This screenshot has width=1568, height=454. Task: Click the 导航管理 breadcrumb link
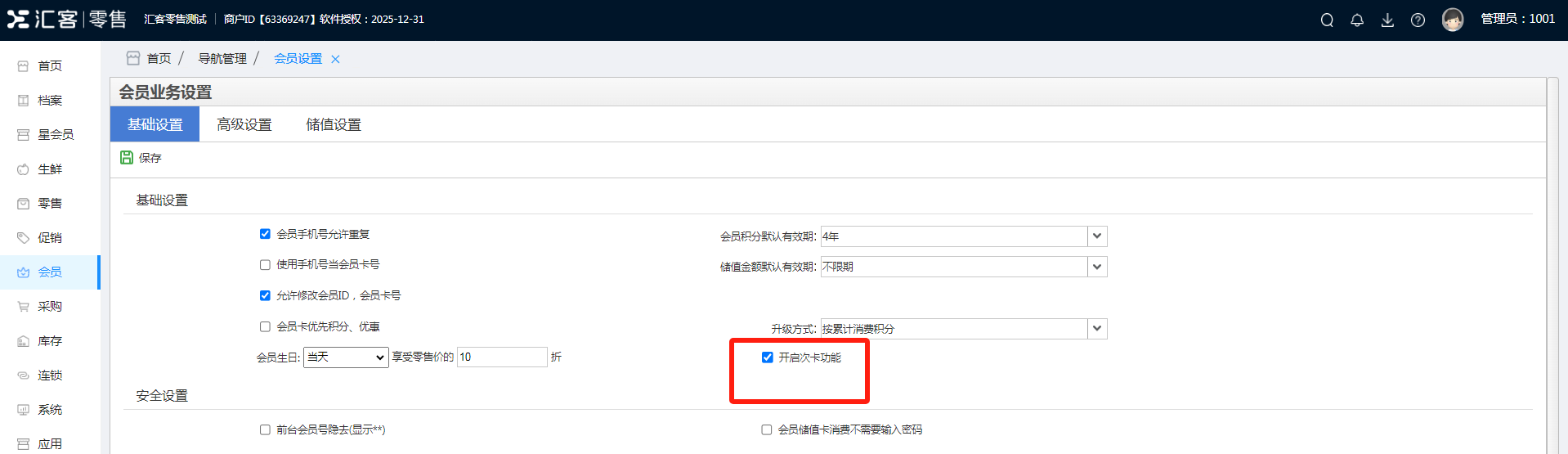point(222,59)
